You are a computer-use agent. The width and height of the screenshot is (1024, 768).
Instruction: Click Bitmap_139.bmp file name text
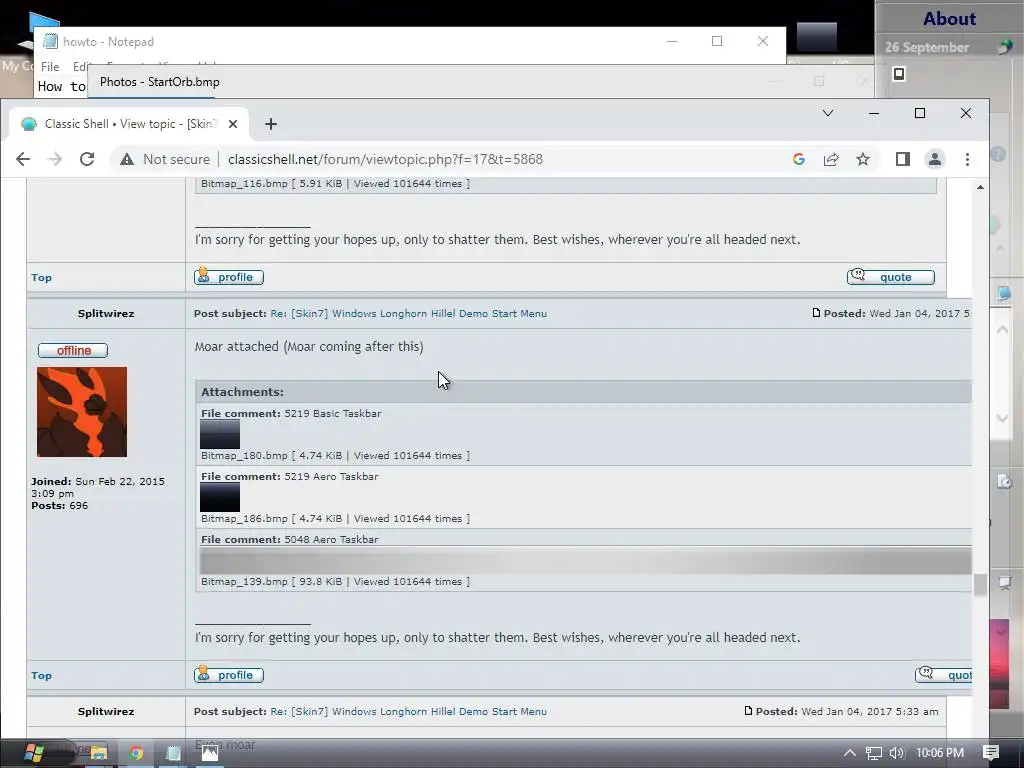tap(244, 581)
